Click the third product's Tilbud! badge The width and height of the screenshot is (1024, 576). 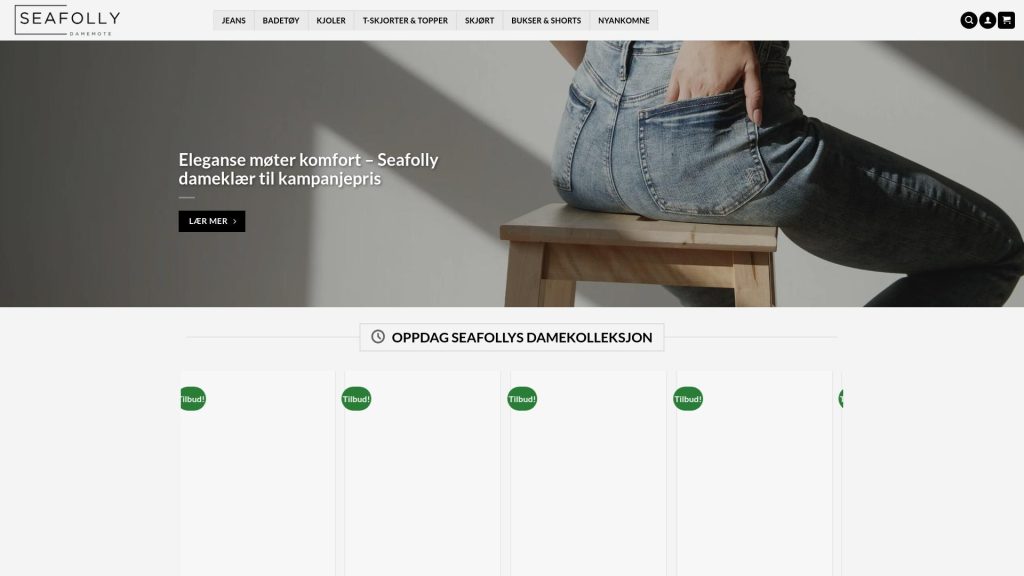click(x=522, y=398)
